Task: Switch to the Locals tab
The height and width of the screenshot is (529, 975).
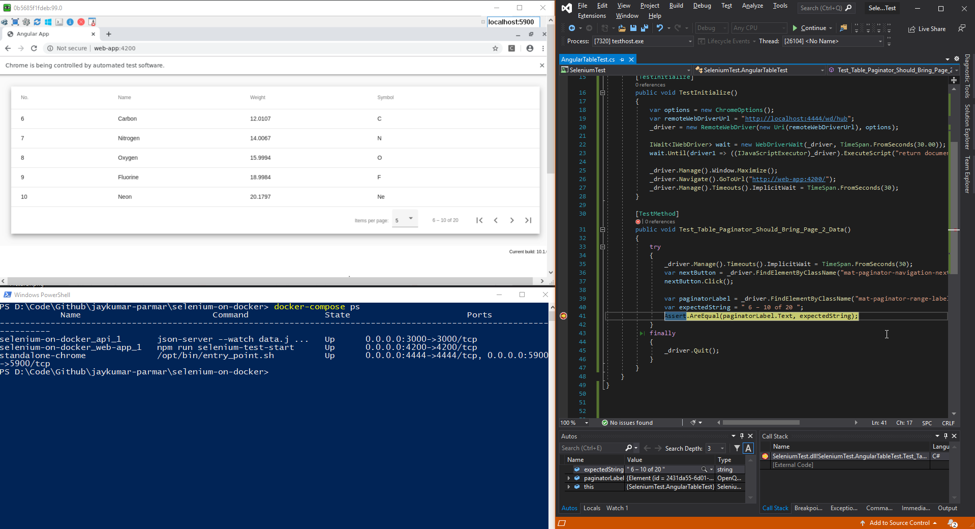Action: (x=592, y=508)
